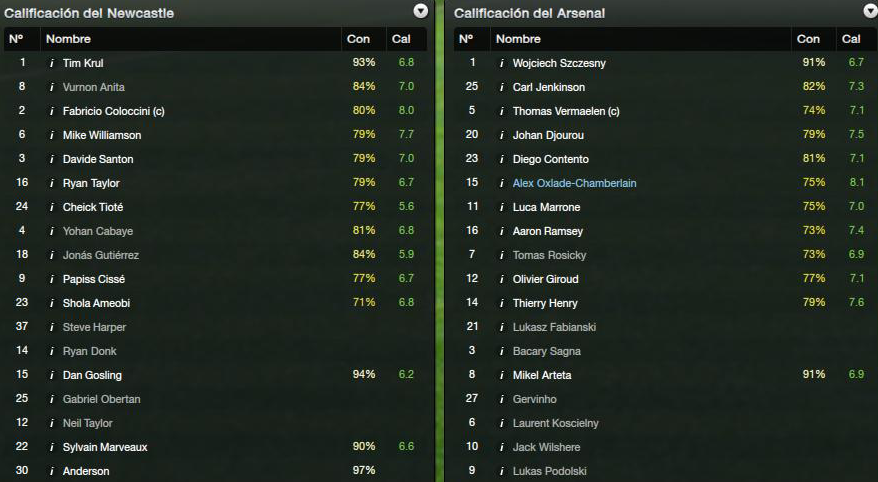
Task: Open info icon for Thierry Henry
Action: [x=502, y=303]
